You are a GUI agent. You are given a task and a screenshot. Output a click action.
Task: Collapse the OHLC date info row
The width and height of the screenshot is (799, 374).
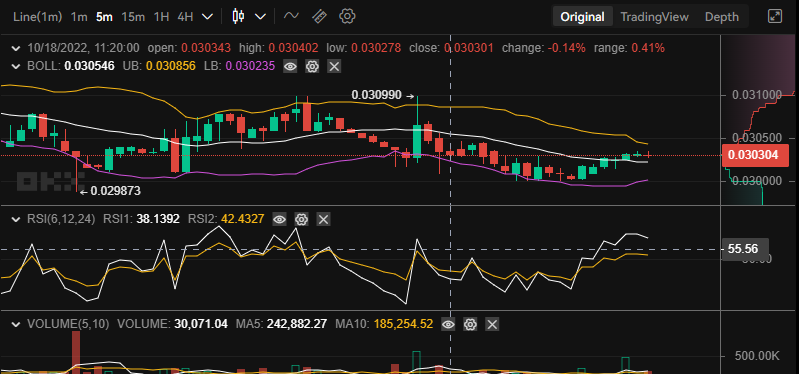pyautogui.click(x=16, y=49)
